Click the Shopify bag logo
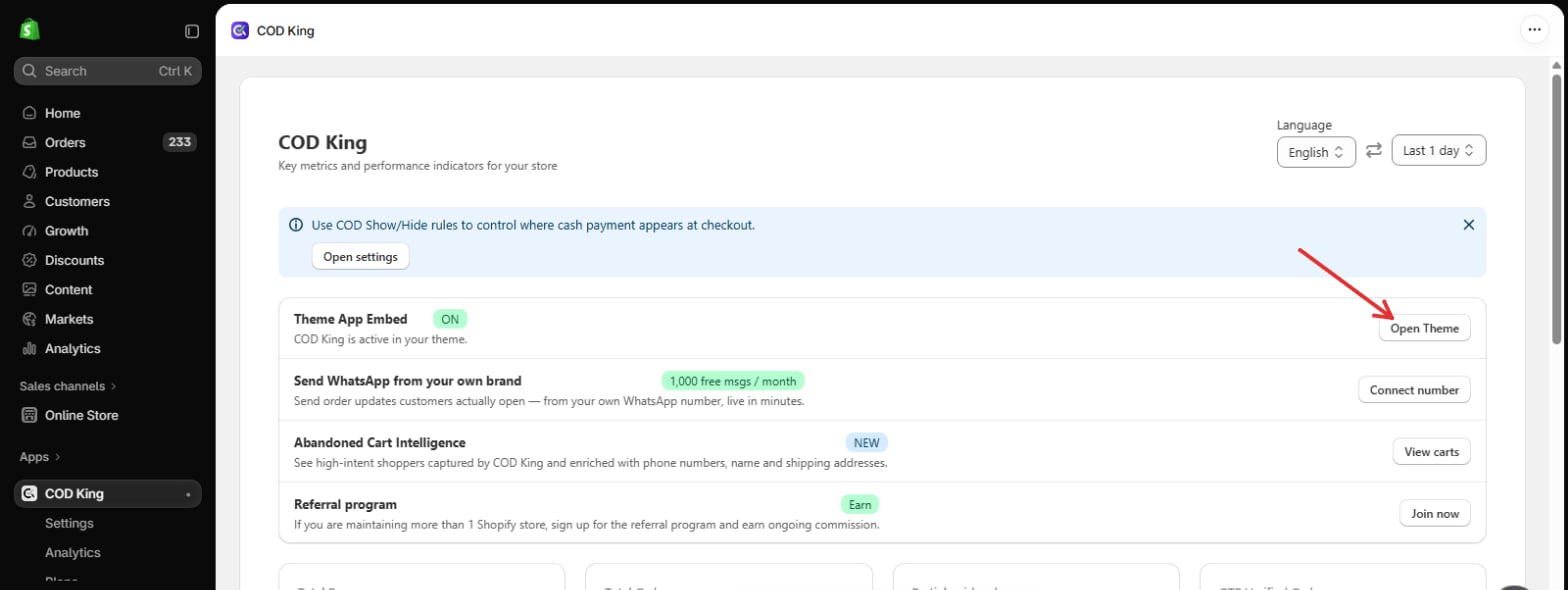The height and width of the screenshot is (590, 1568). 29,30
